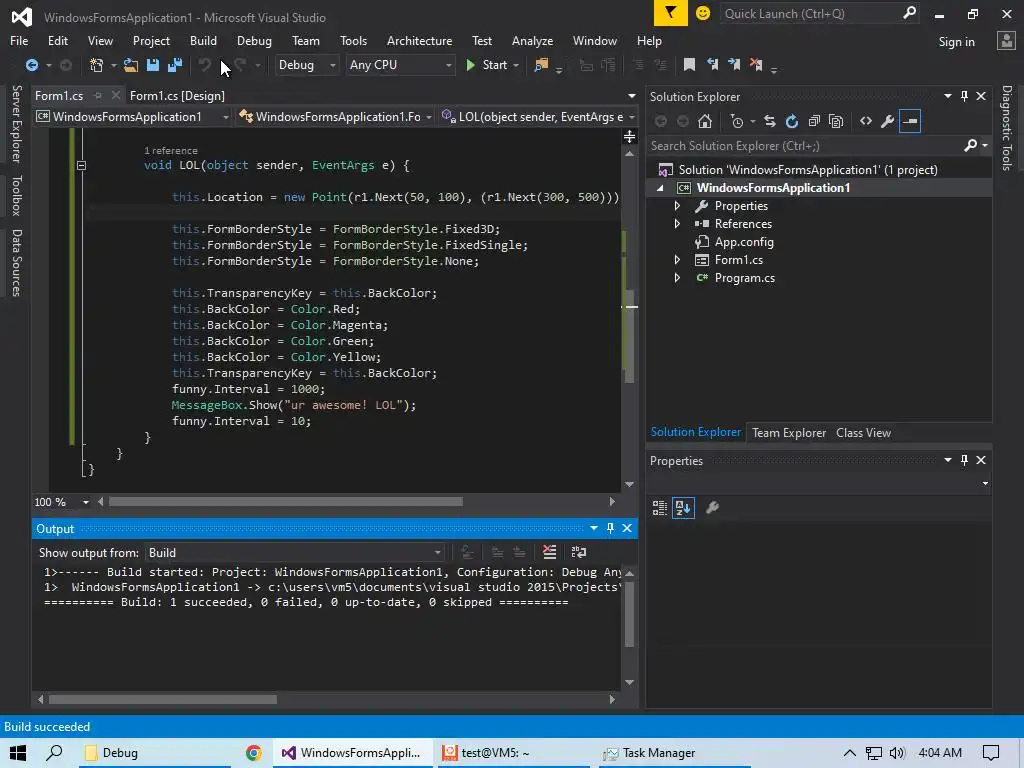Click View Code icon in Solution Explorer
Viewport: 1024px width, 768px height.
(x=866, y=121)
